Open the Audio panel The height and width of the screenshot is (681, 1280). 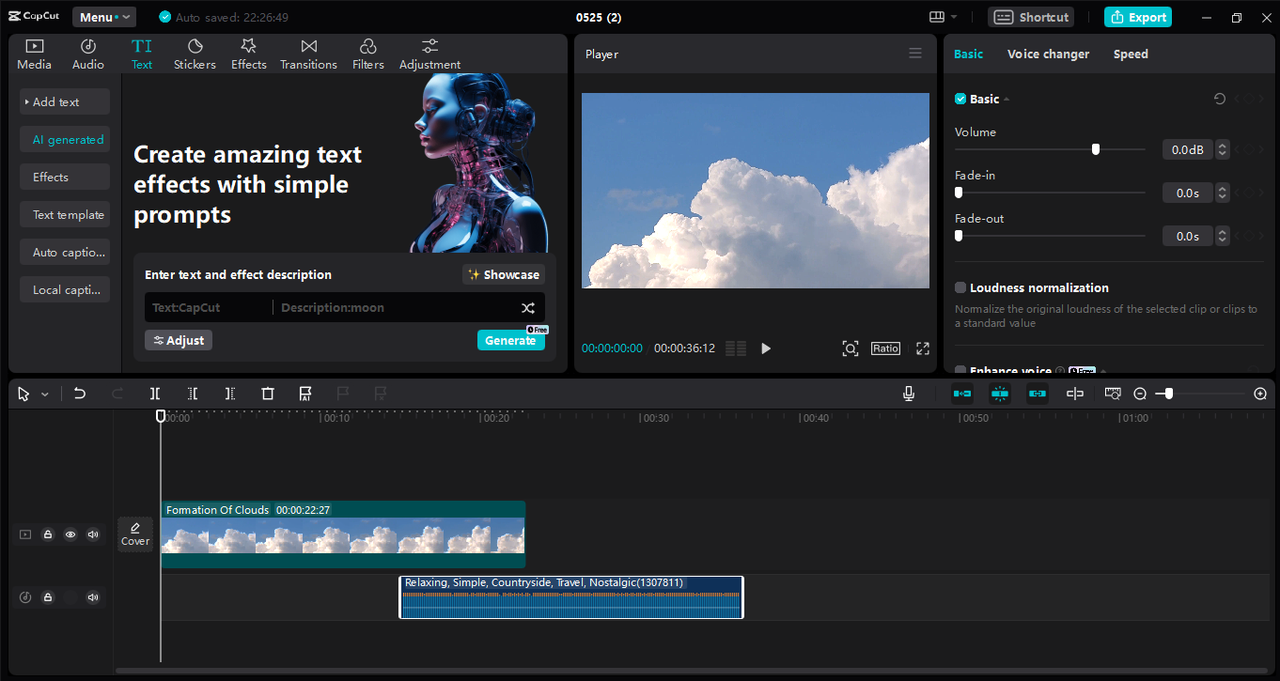coord(88,54)
